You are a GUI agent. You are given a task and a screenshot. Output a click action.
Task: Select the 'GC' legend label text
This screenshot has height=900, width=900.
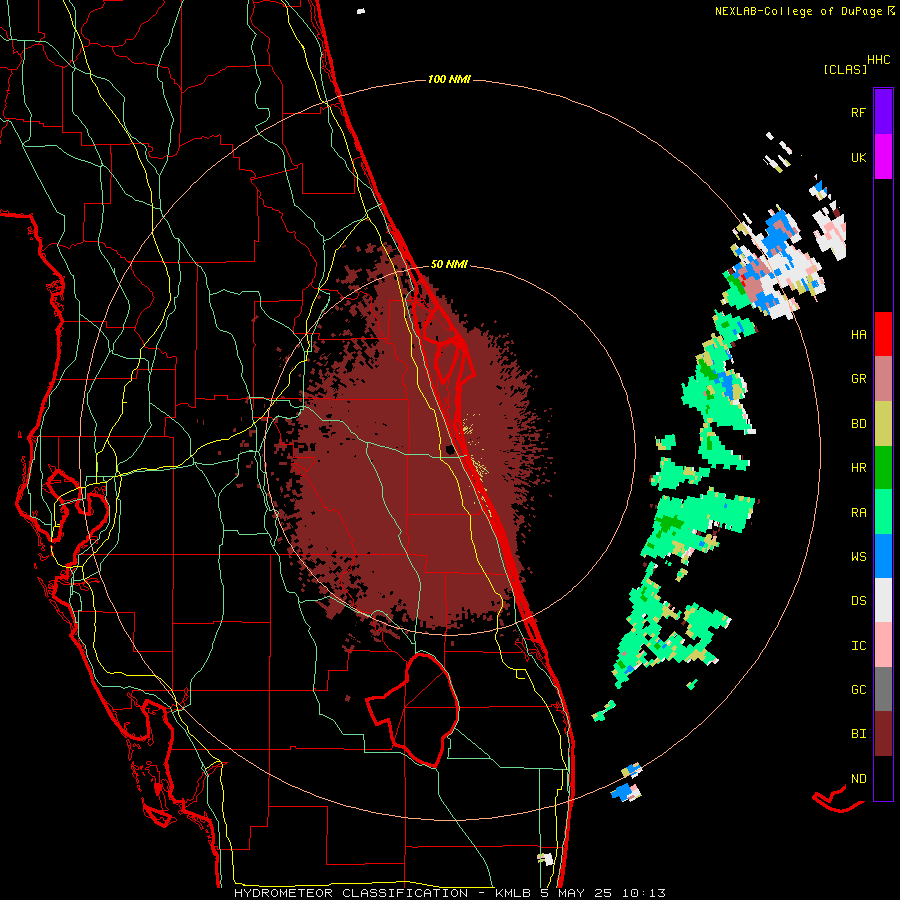tap(858, 690)
